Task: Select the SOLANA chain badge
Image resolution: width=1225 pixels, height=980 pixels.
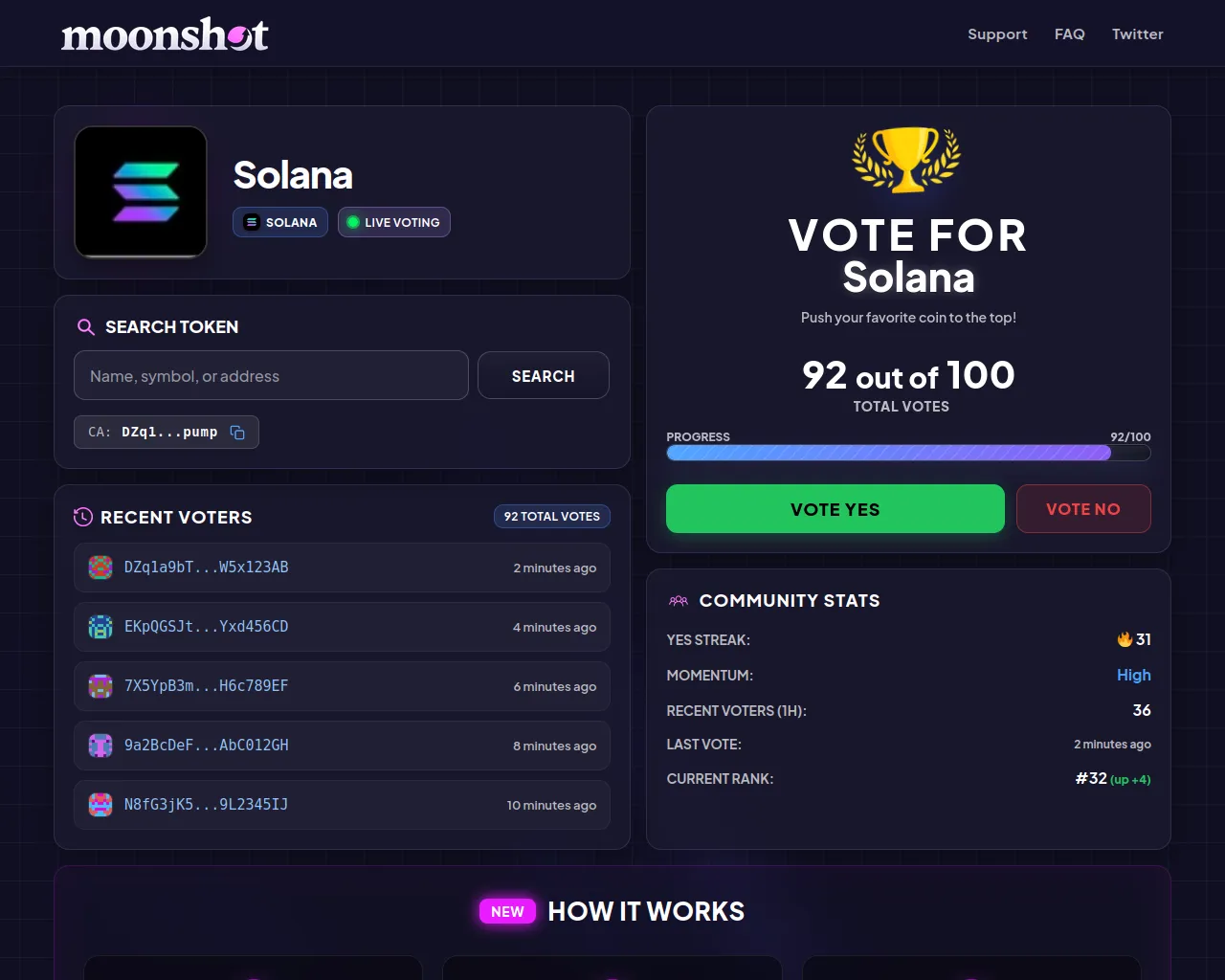Action: point(280,222)
